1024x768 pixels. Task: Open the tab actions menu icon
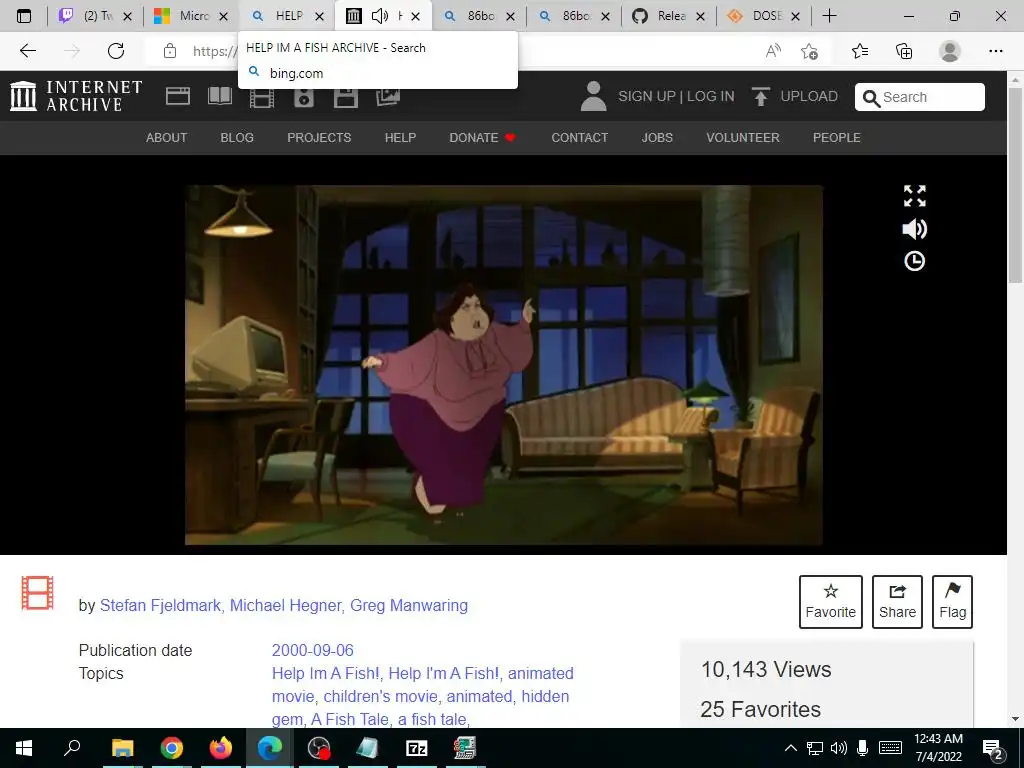click(x=24, y=16)
